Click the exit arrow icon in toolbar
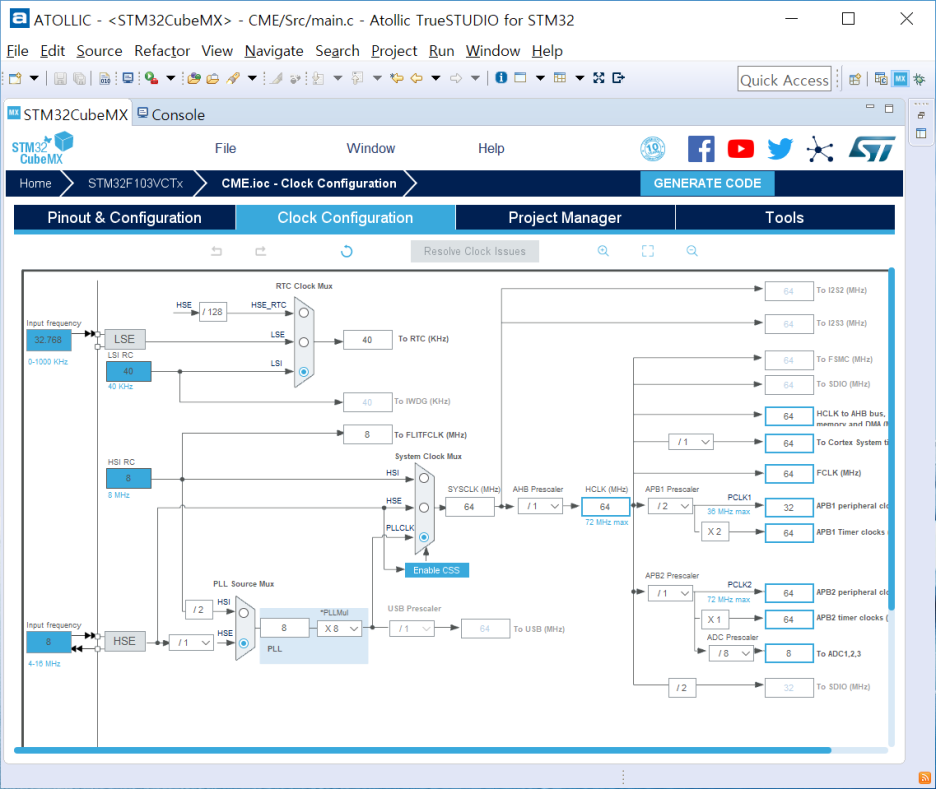This screenshot has width=936, height=789. pos(618,78)
